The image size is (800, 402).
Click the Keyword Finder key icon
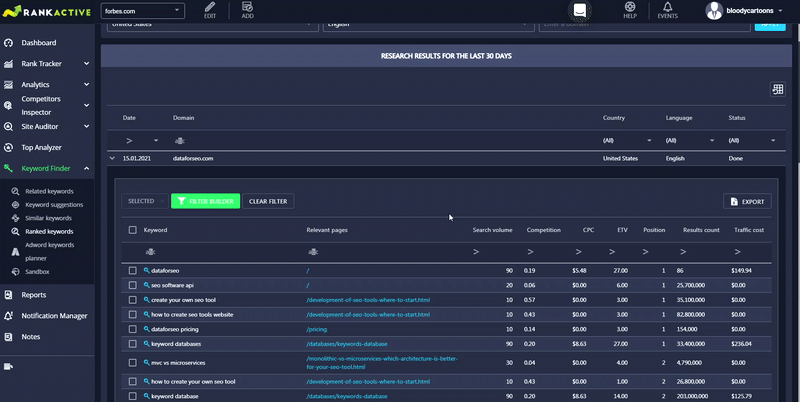coord(8,168)
